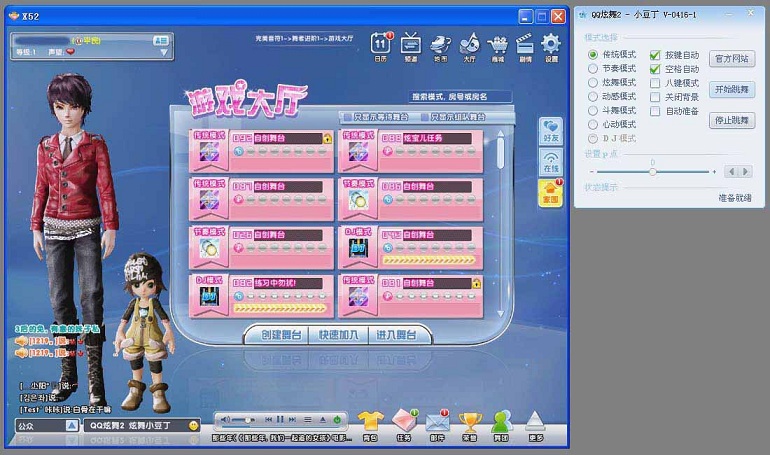The image size is (770, 455).
Task: Open the emoji smiley in chat input
Action: pyautogui.click(x=193, y=426)
